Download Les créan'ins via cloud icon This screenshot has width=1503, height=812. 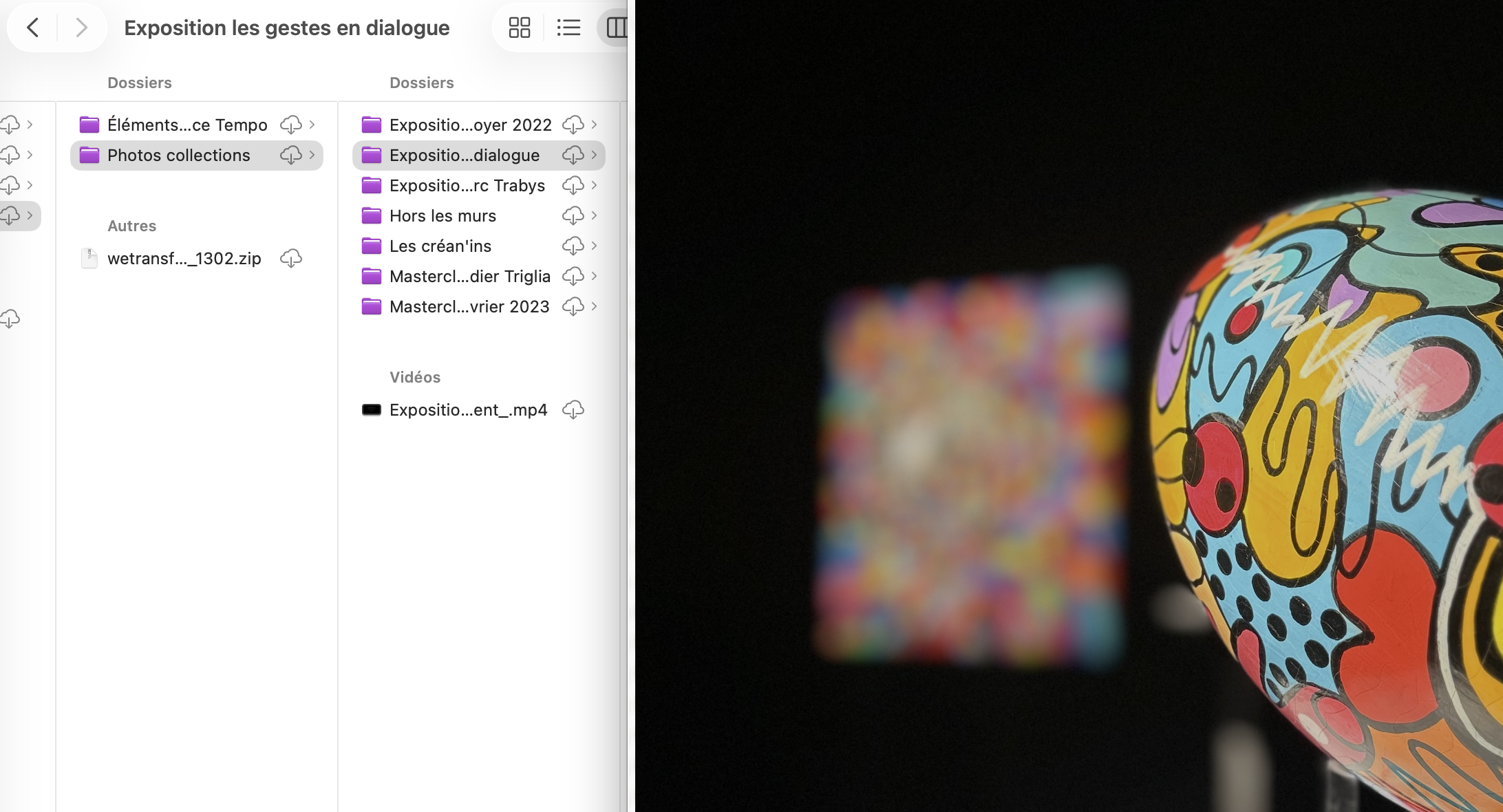[573, 246]
